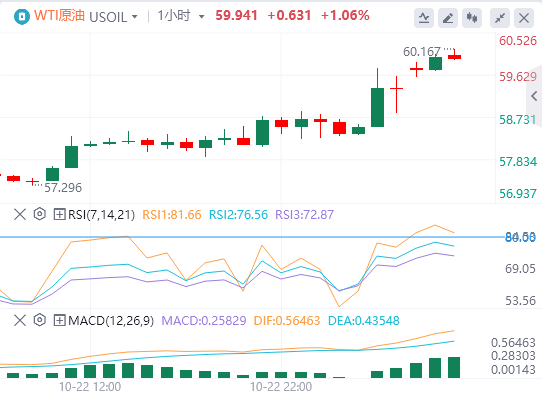
Task: Remove the MACD indicator panel
Action: (x=20, y=320)
